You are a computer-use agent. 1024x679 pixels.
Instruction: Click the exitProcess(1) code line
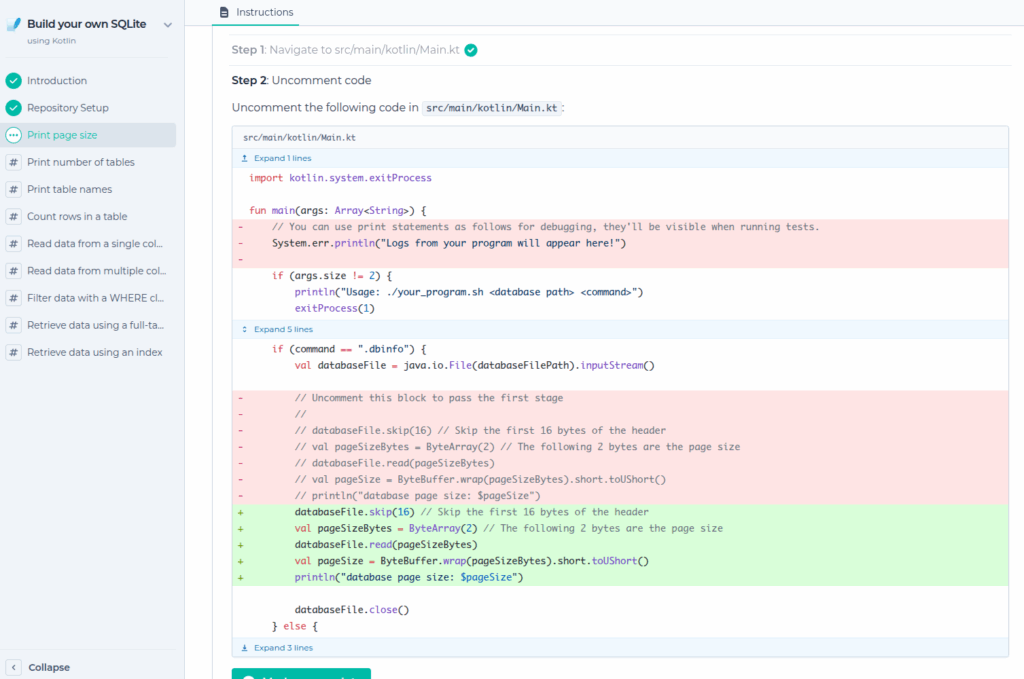click(334, 309)
